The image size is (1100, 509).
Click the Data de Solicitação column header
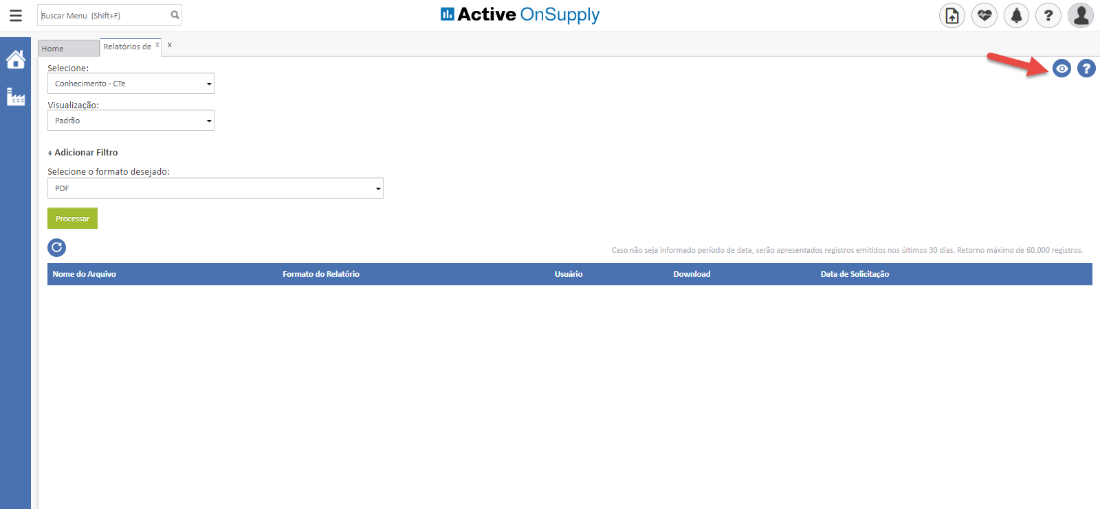(x=855, y=274)
